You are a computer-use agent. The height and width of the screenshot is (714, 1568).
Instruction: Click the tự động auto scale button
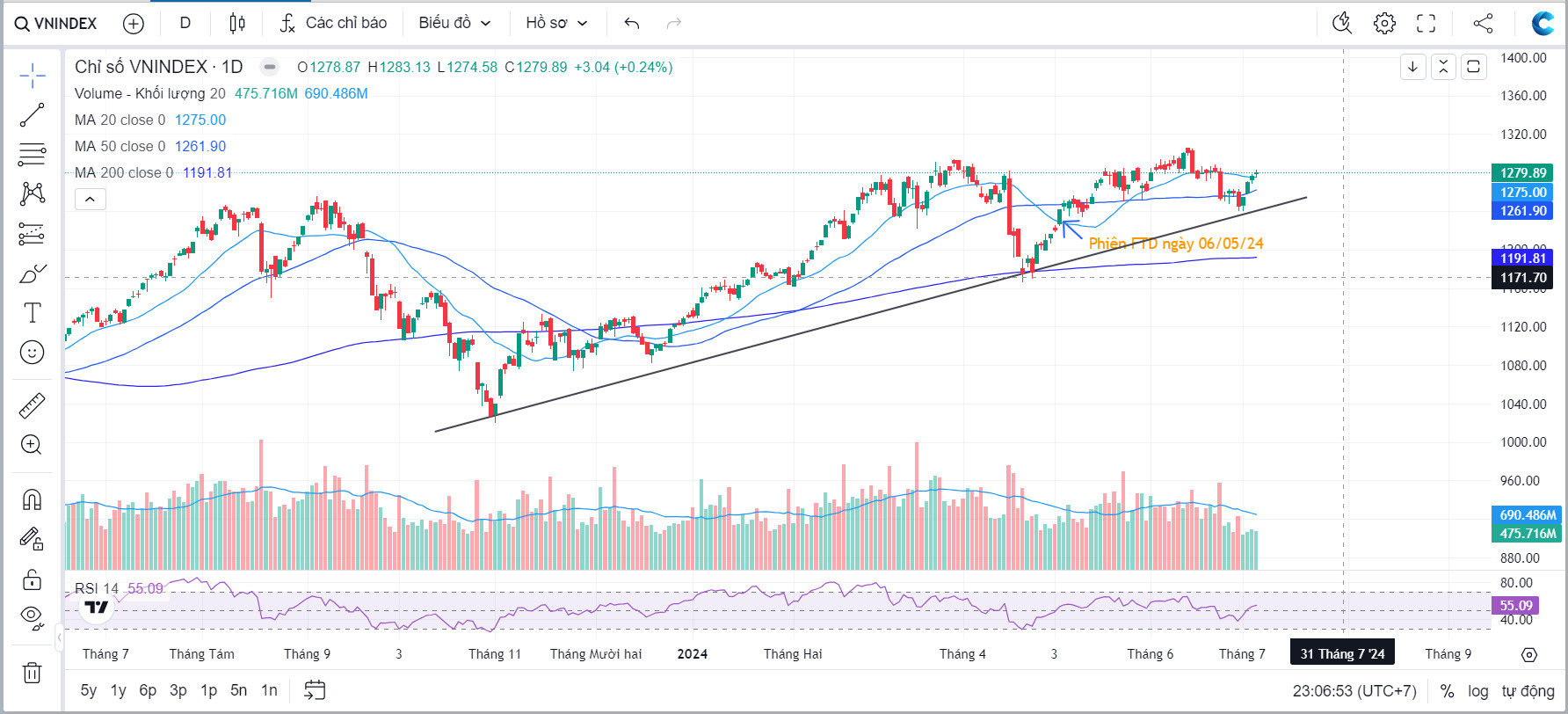coord(1528,691)
